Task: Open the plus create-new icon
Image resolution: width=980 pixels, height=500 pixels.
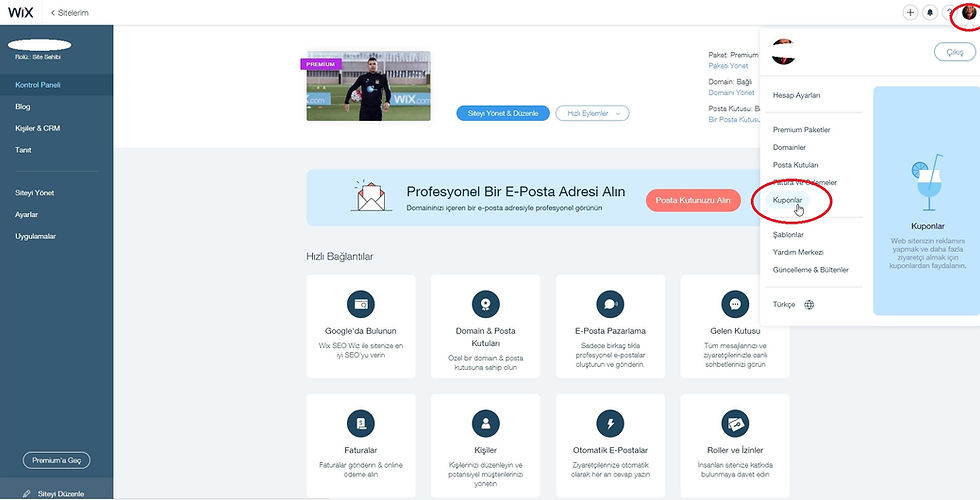Action: pyautogui.click(x=910, y=12)
